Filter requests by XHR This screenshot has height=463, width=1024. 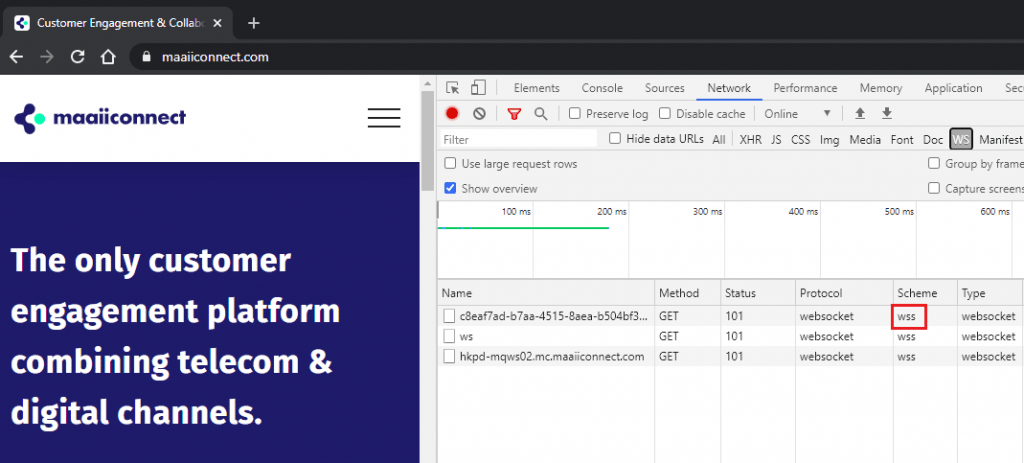pos(750,139)
